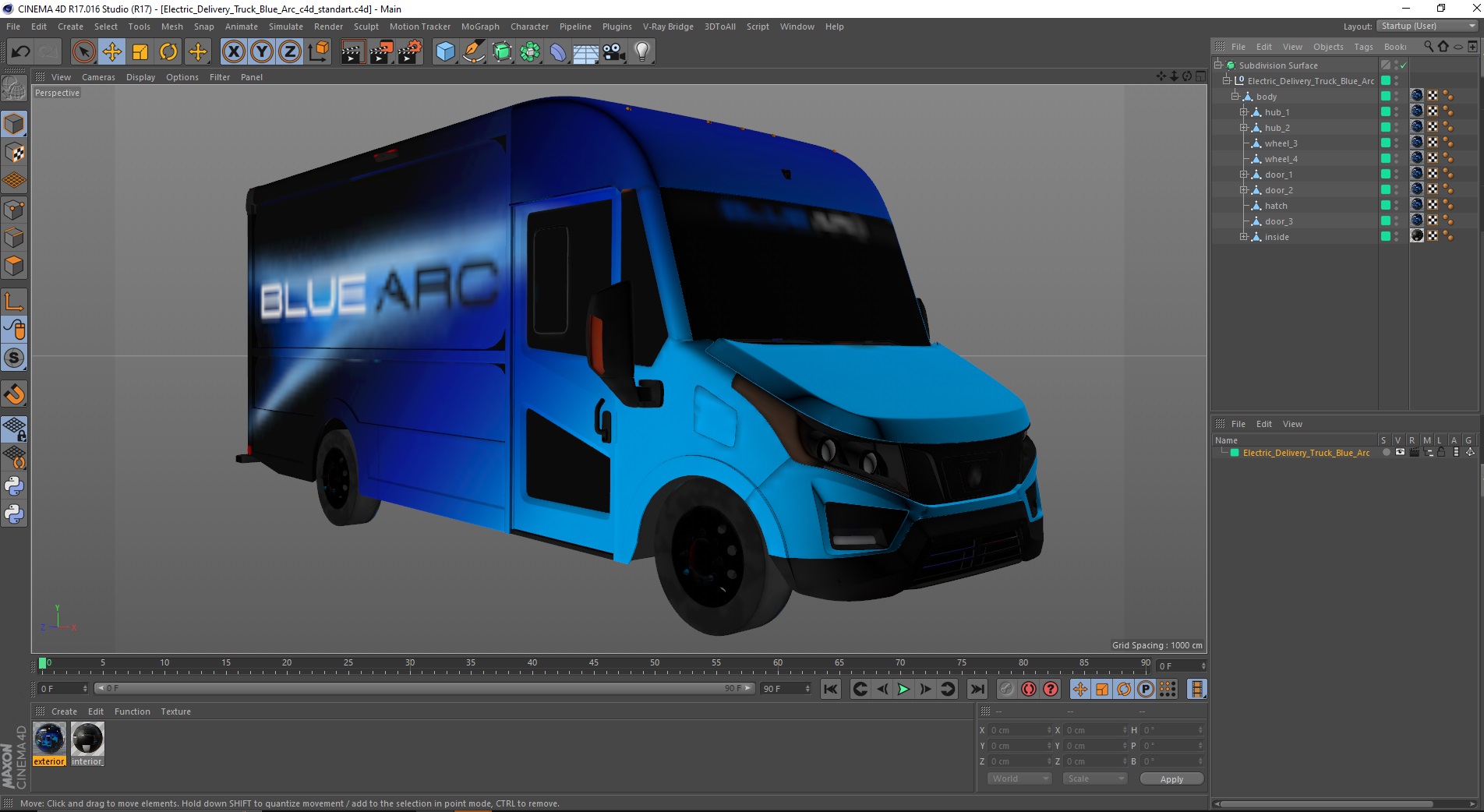Go to end of animation

(977, 689)
